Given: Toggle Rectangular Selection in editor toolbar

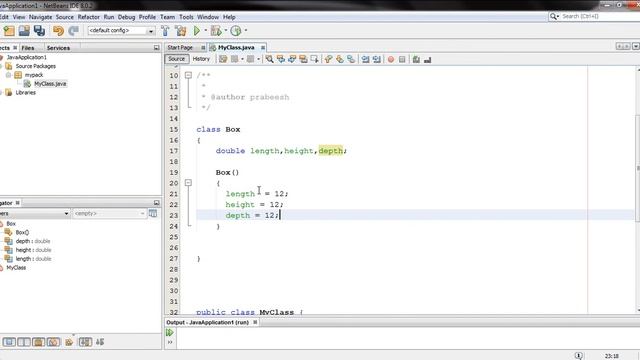Looking at the screenshot, I should coord(314,59).
